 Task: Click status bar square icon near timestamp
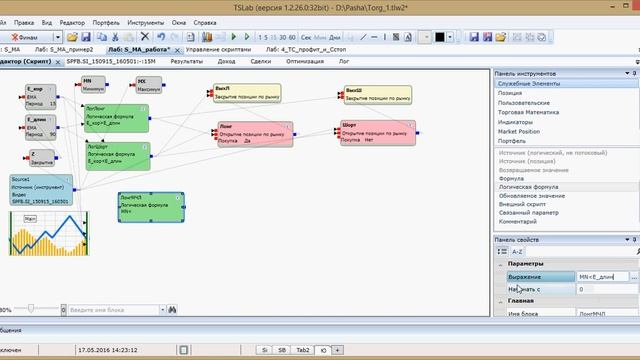[183, 350]
